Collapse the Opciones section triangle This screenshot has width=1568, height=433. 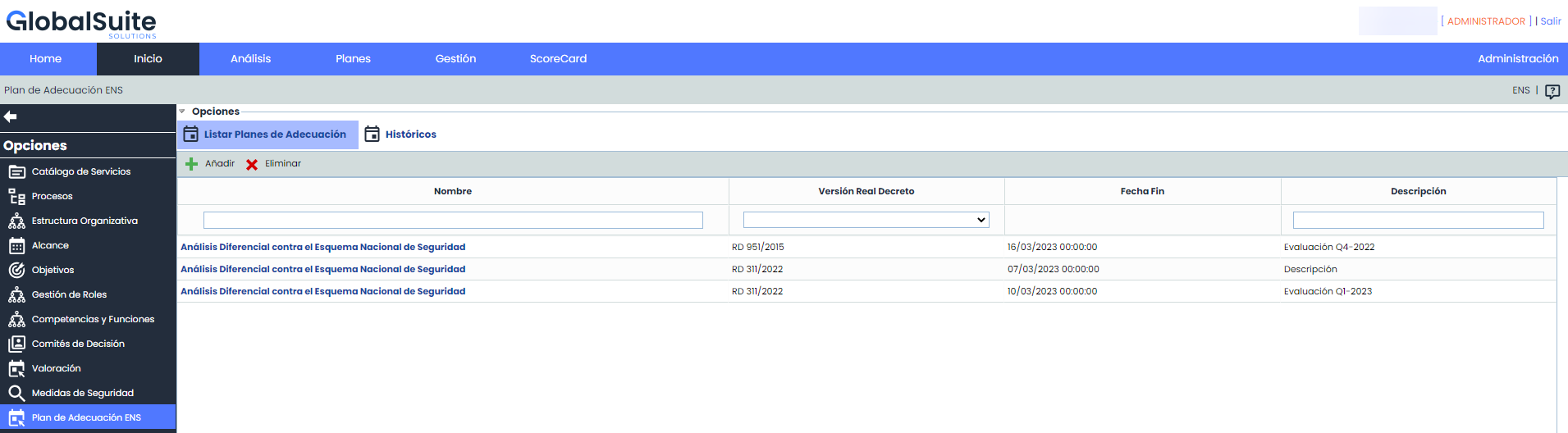(x=182, y=112)
